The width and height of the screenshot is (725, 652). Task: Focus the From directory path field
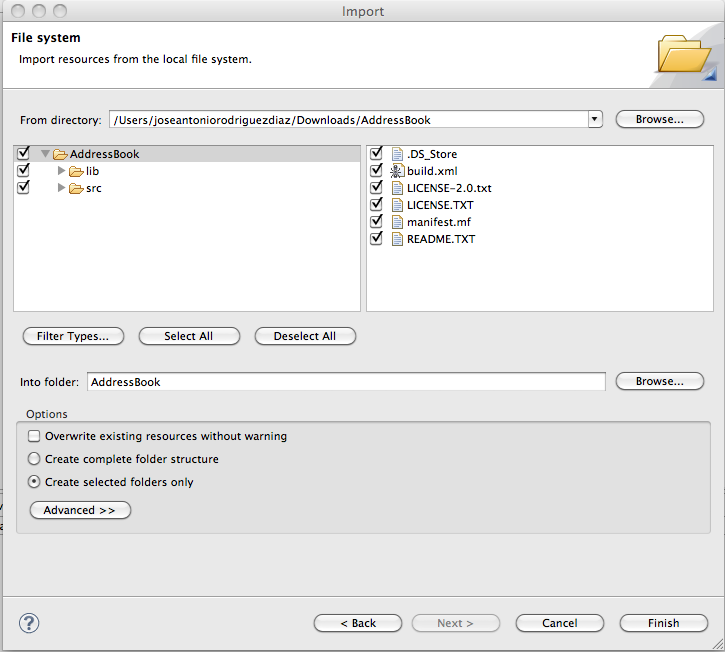(349, 120)
